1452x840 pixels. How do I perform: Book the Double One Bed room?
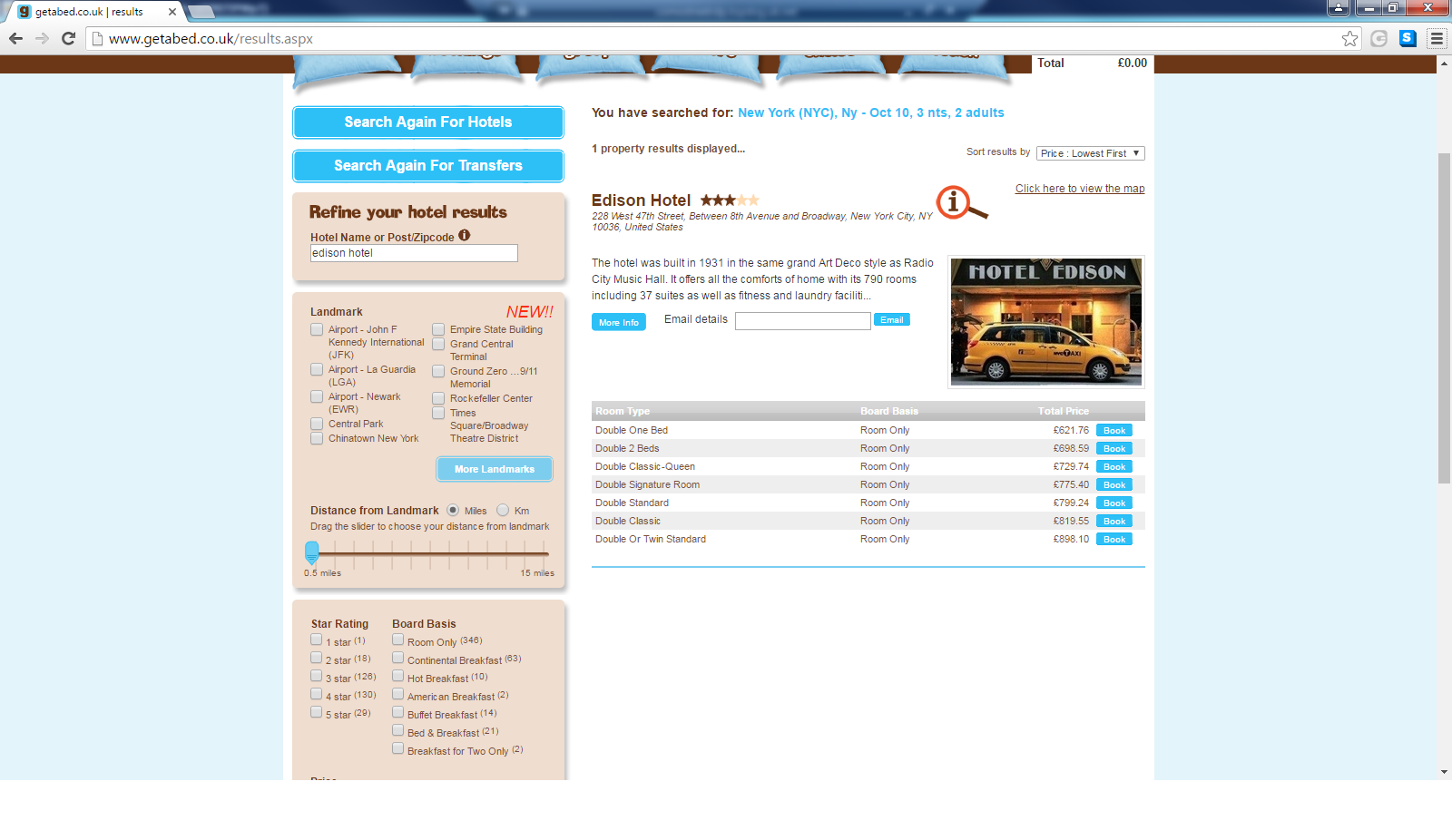point(1114,431)
